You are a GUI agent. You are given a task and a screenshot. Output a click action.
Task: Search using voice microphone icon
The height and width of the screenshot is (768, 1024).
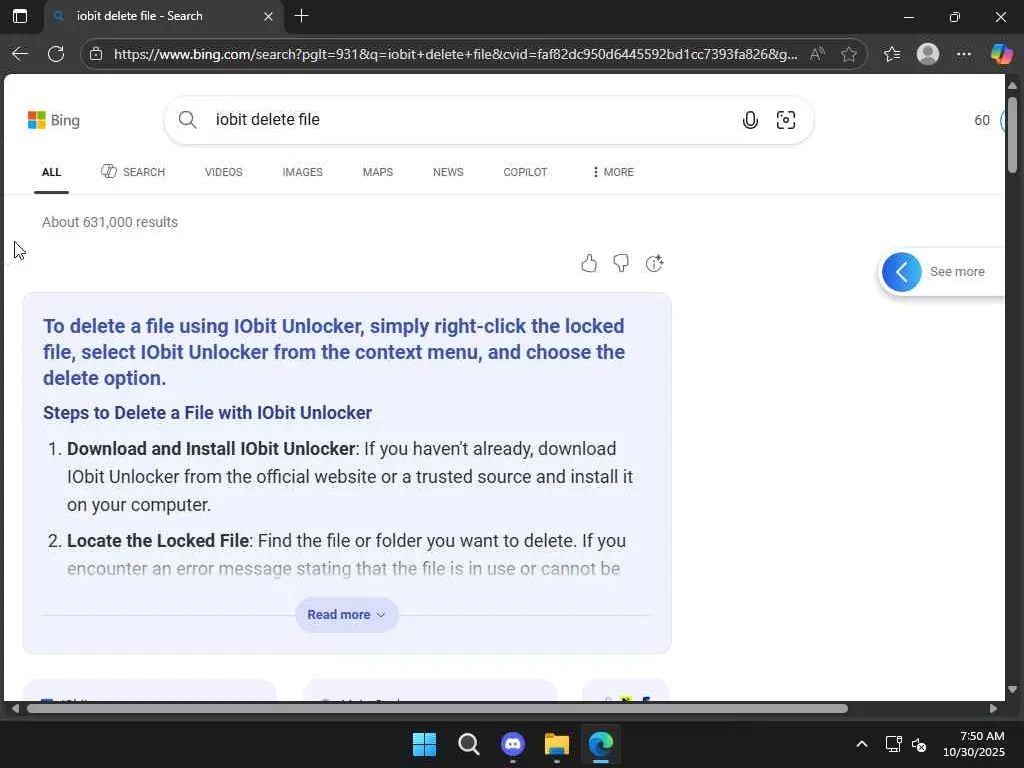point(750,120)
